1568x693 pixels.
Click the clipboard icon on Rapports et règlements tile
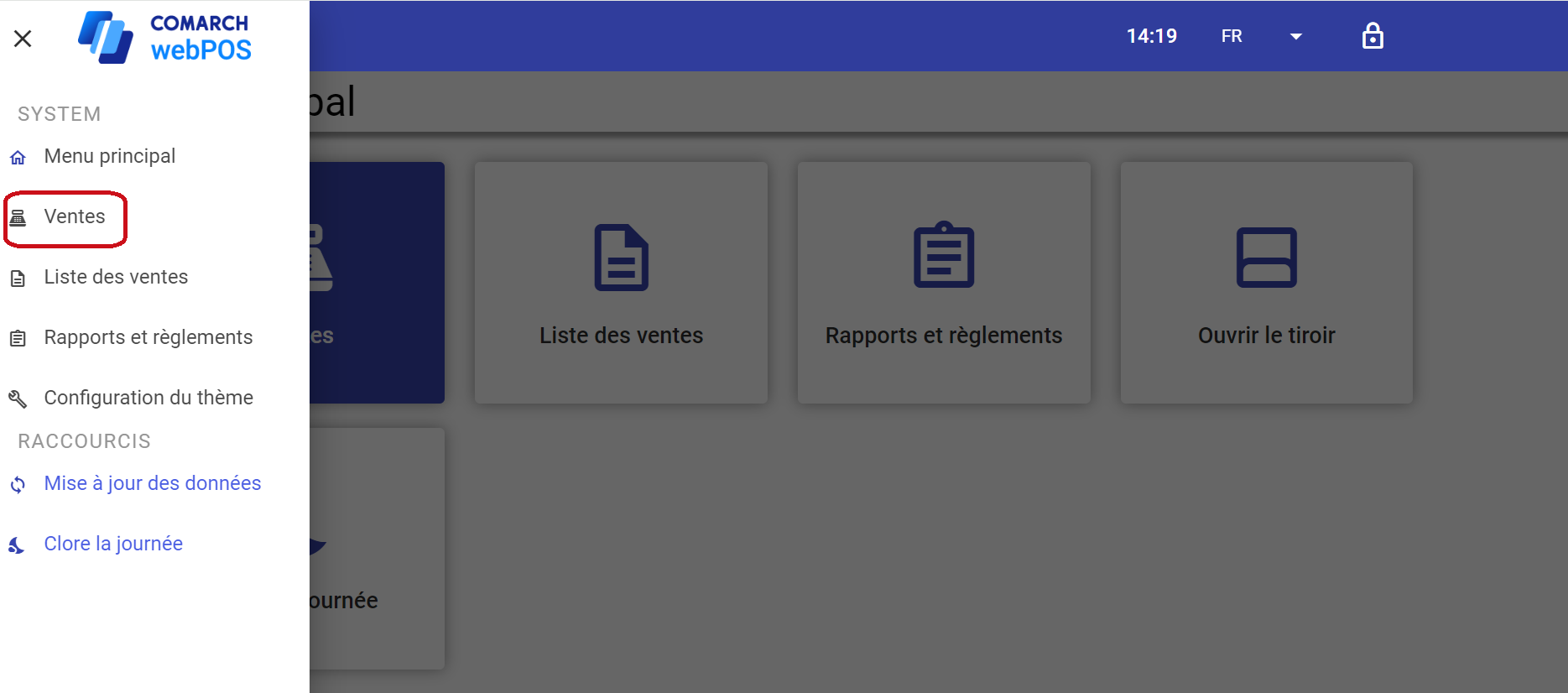pyautogui.click(x=944, y=254)
